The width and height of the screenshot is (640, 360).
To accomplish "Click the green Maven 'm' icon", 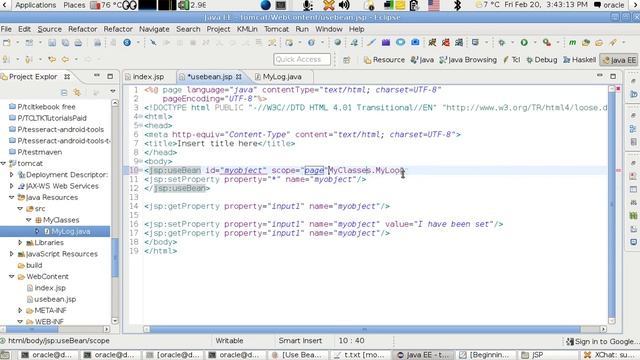I will [x=572, y=42].
